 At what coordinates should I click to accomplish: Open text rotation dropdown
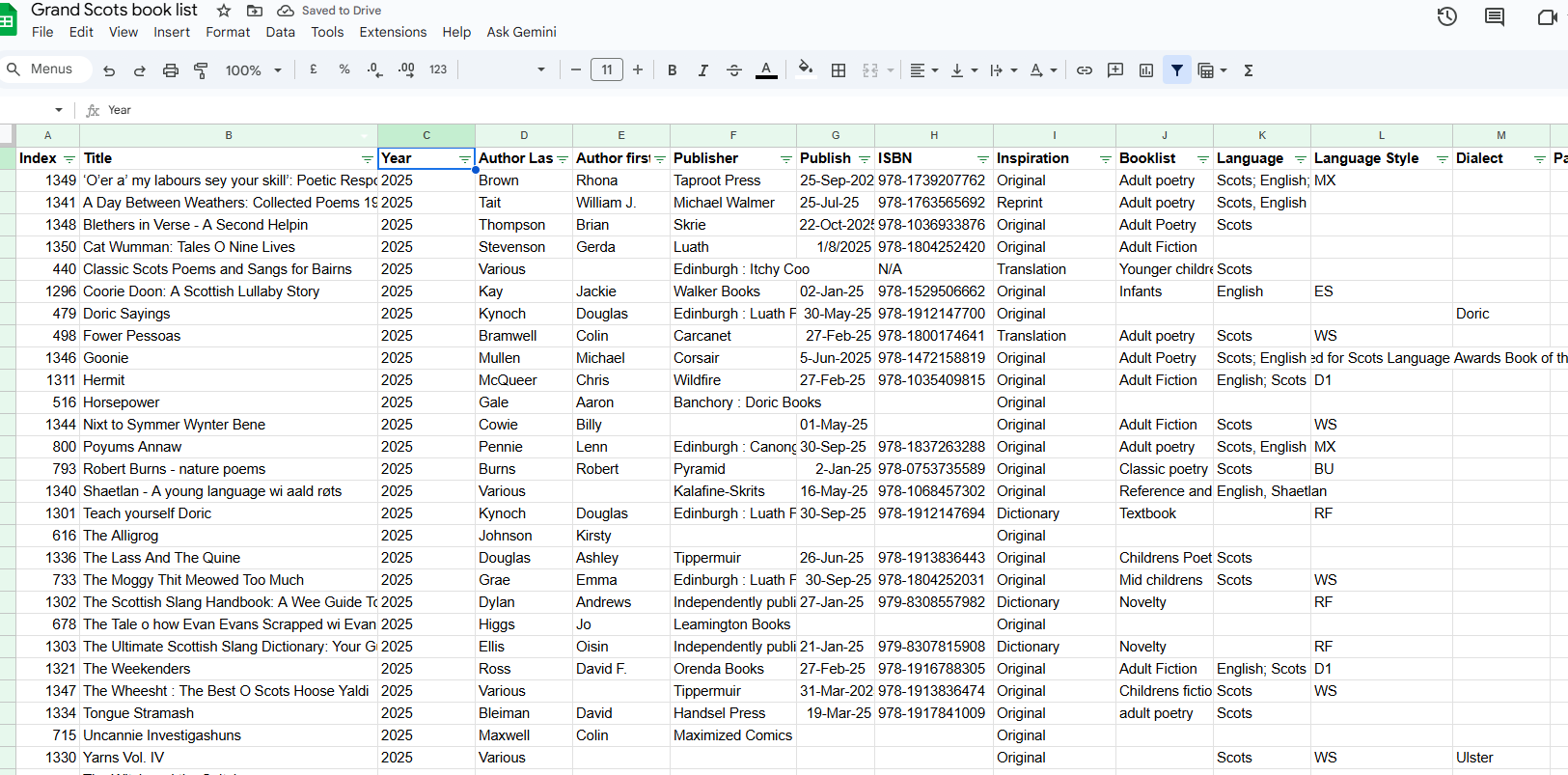[x=1043, y=70]
